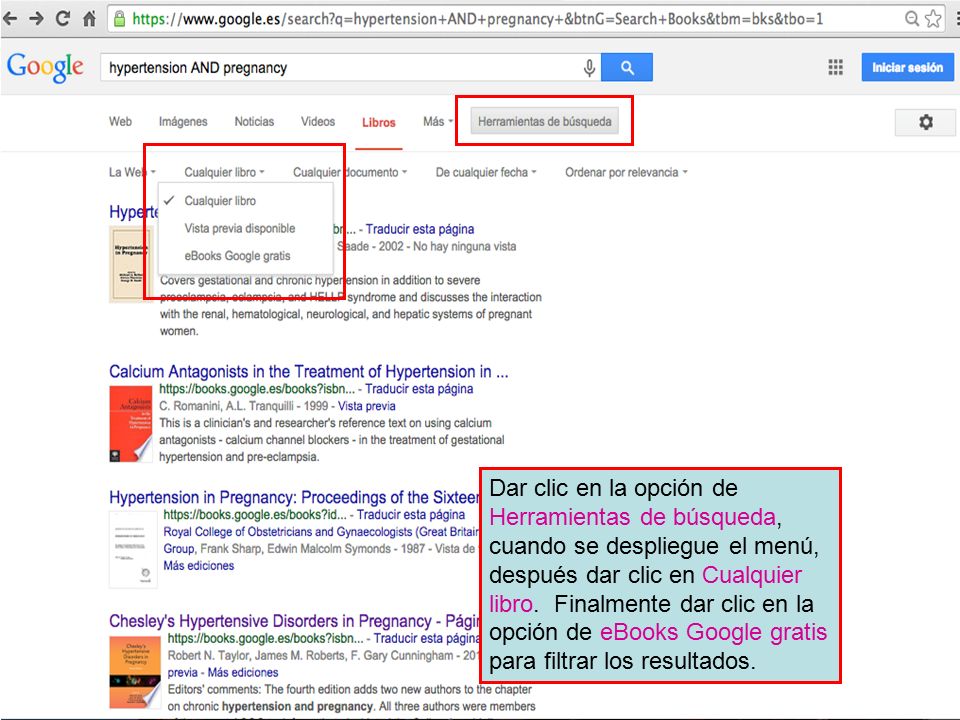Click Traducir esta página for Calcium Antagonists
960x720 pixels.
[x=419, y=388]
